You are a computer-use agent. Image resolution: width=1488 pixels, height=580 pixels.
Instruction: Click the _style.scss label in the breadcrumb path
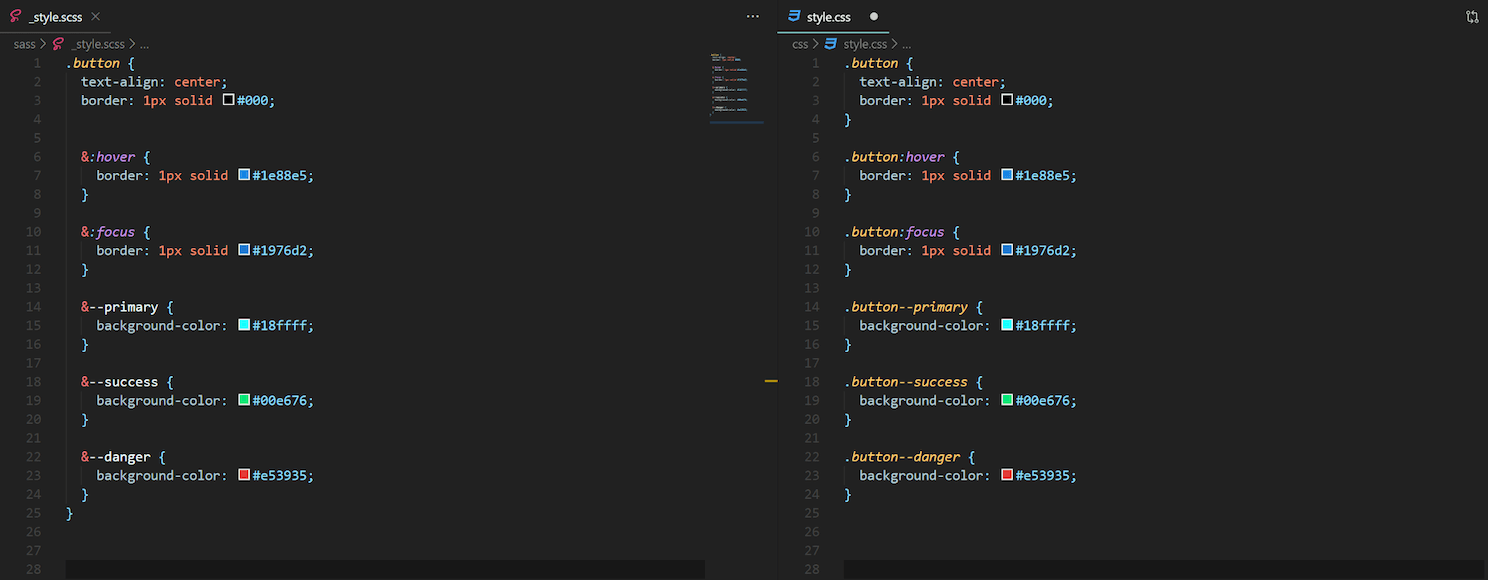(x=98, y=43)
